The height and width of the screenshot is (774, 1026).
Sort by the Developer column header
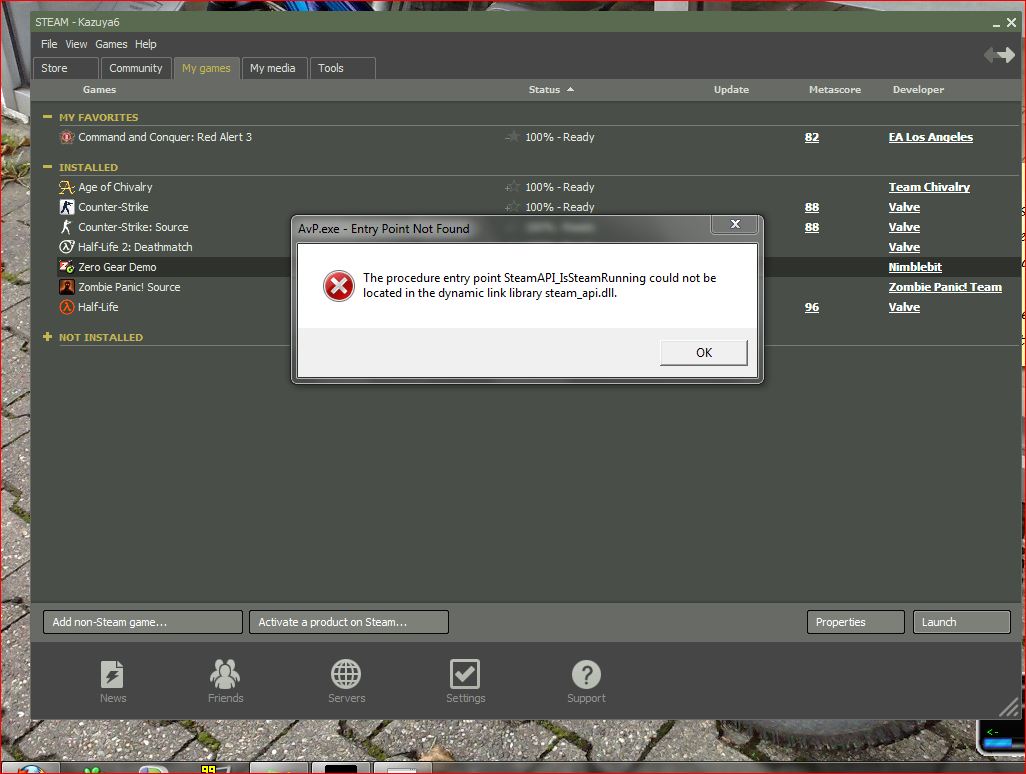(918, 90)
